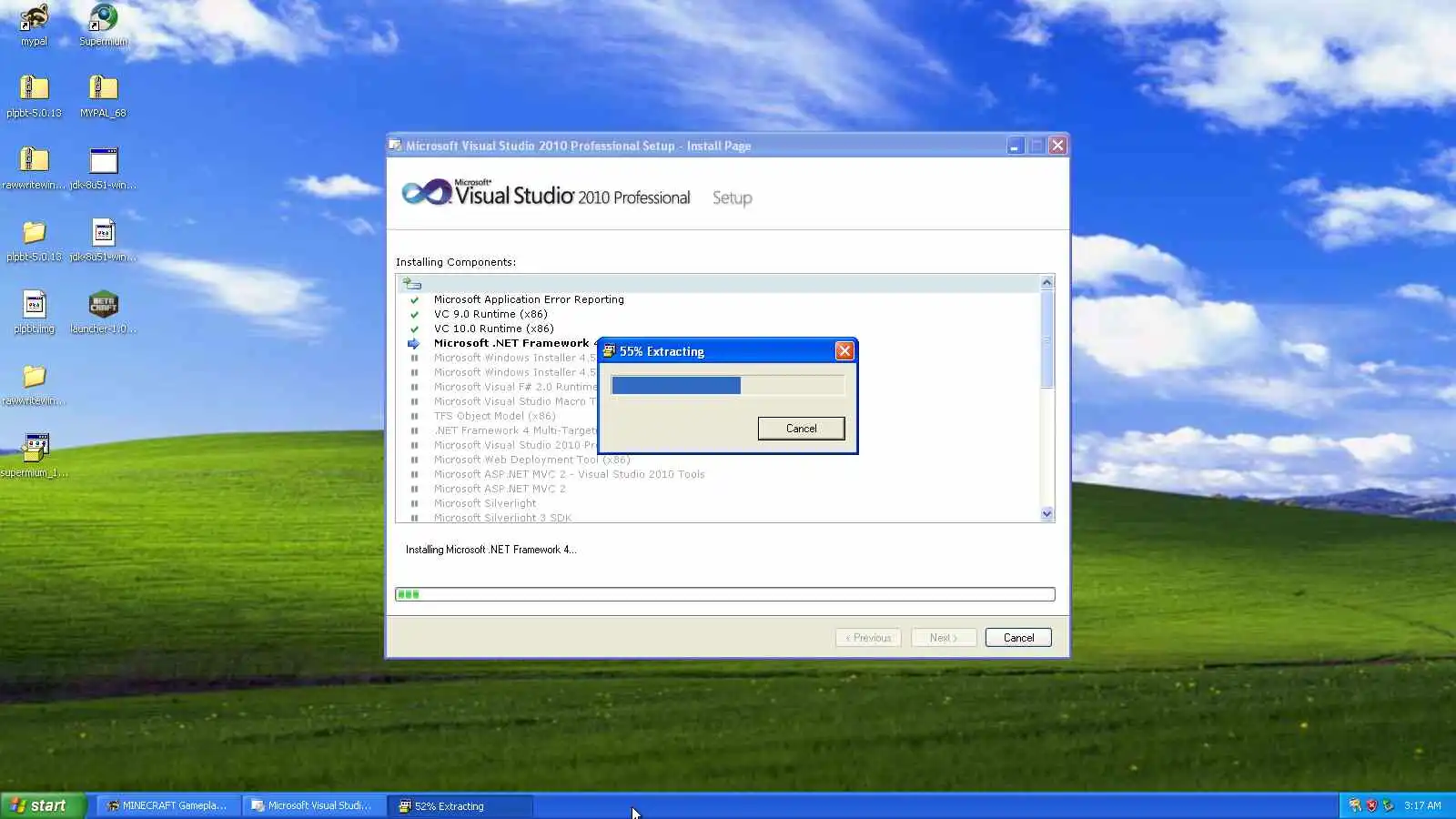Select the plpbt-5.0.13 zip archive icon

[x=34, y=88]
